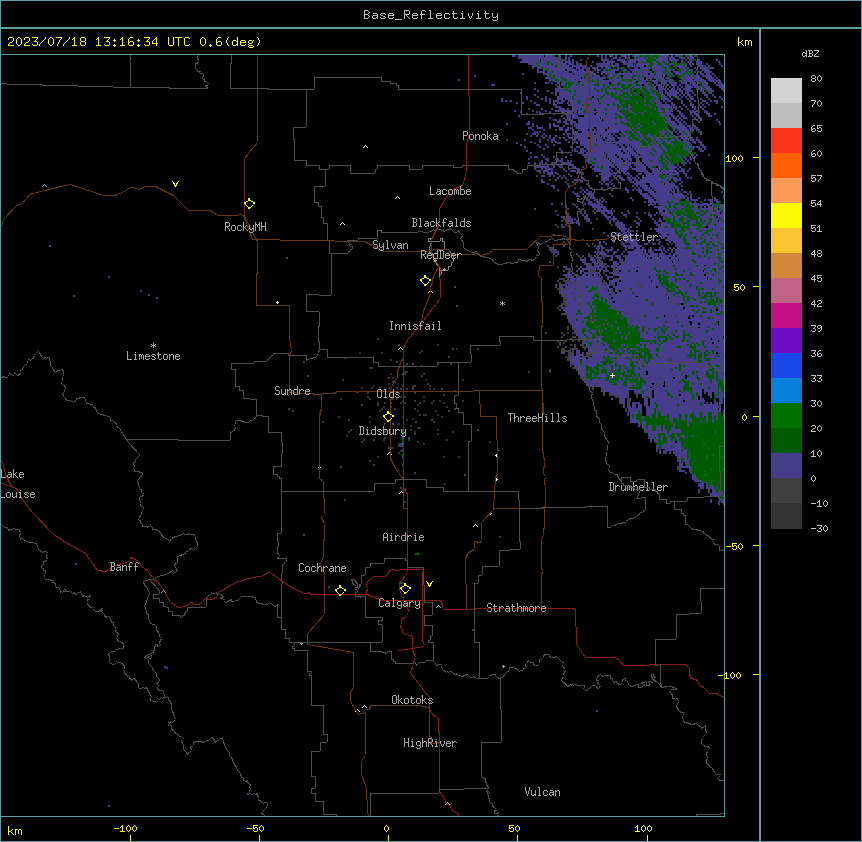Pick the magenta 42 dBZ legend swatch

coord(786,315)
